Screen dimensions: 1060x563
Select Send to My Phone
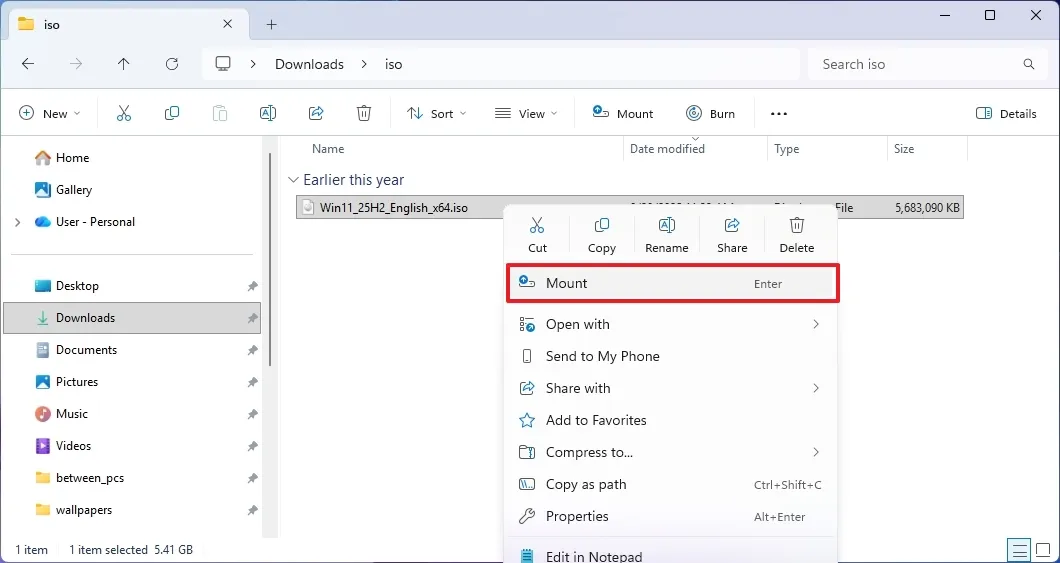673,356
